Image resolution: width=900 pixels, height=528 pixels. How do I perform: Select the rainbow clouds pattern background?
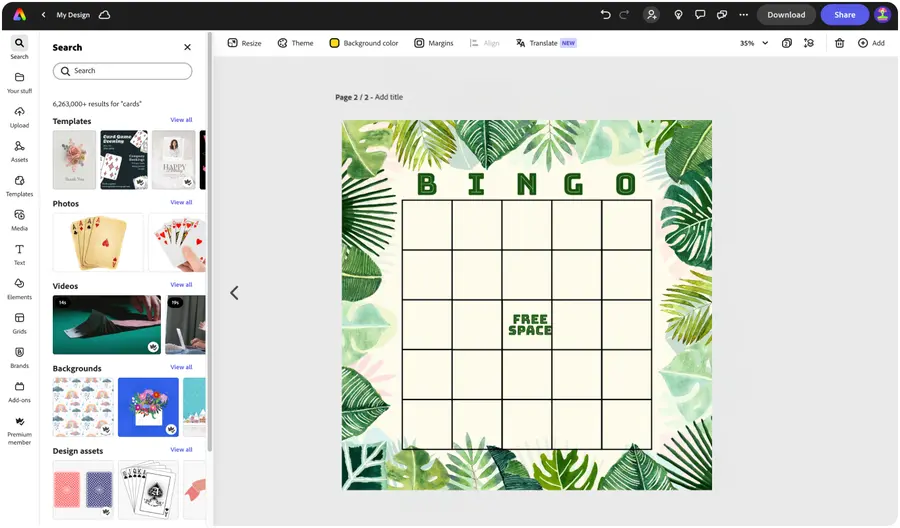click(x=83, y=407)
